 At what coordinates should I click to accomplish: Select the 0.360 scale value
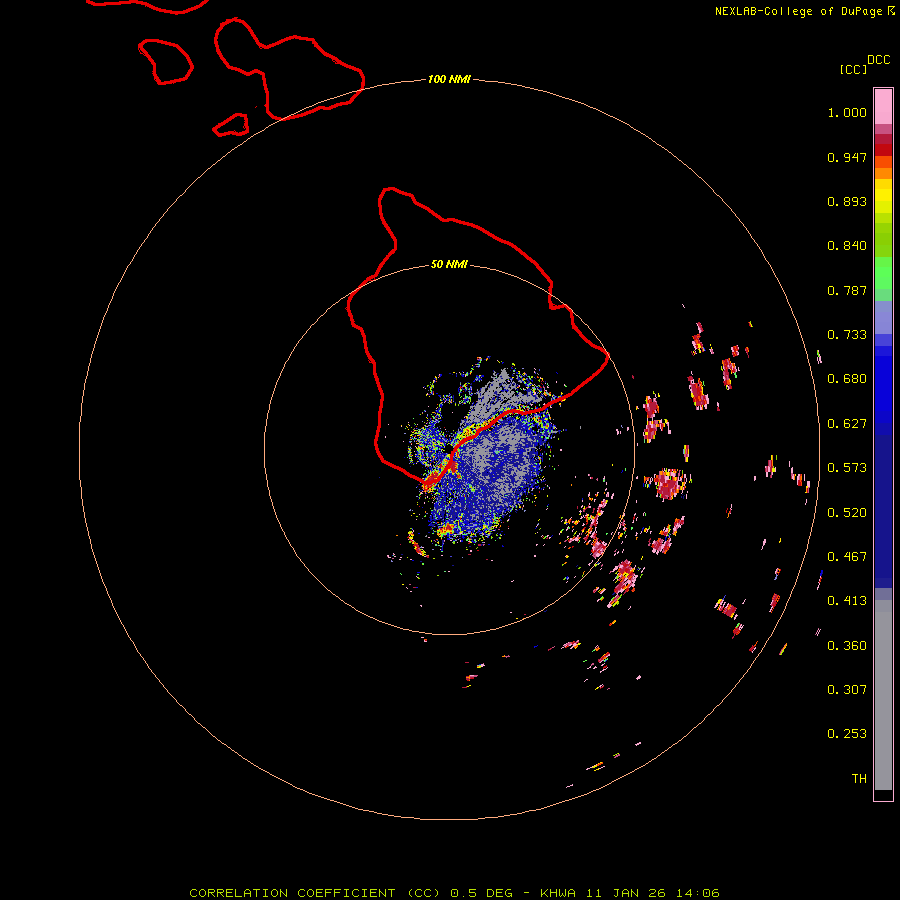click(x=847, y=646)
